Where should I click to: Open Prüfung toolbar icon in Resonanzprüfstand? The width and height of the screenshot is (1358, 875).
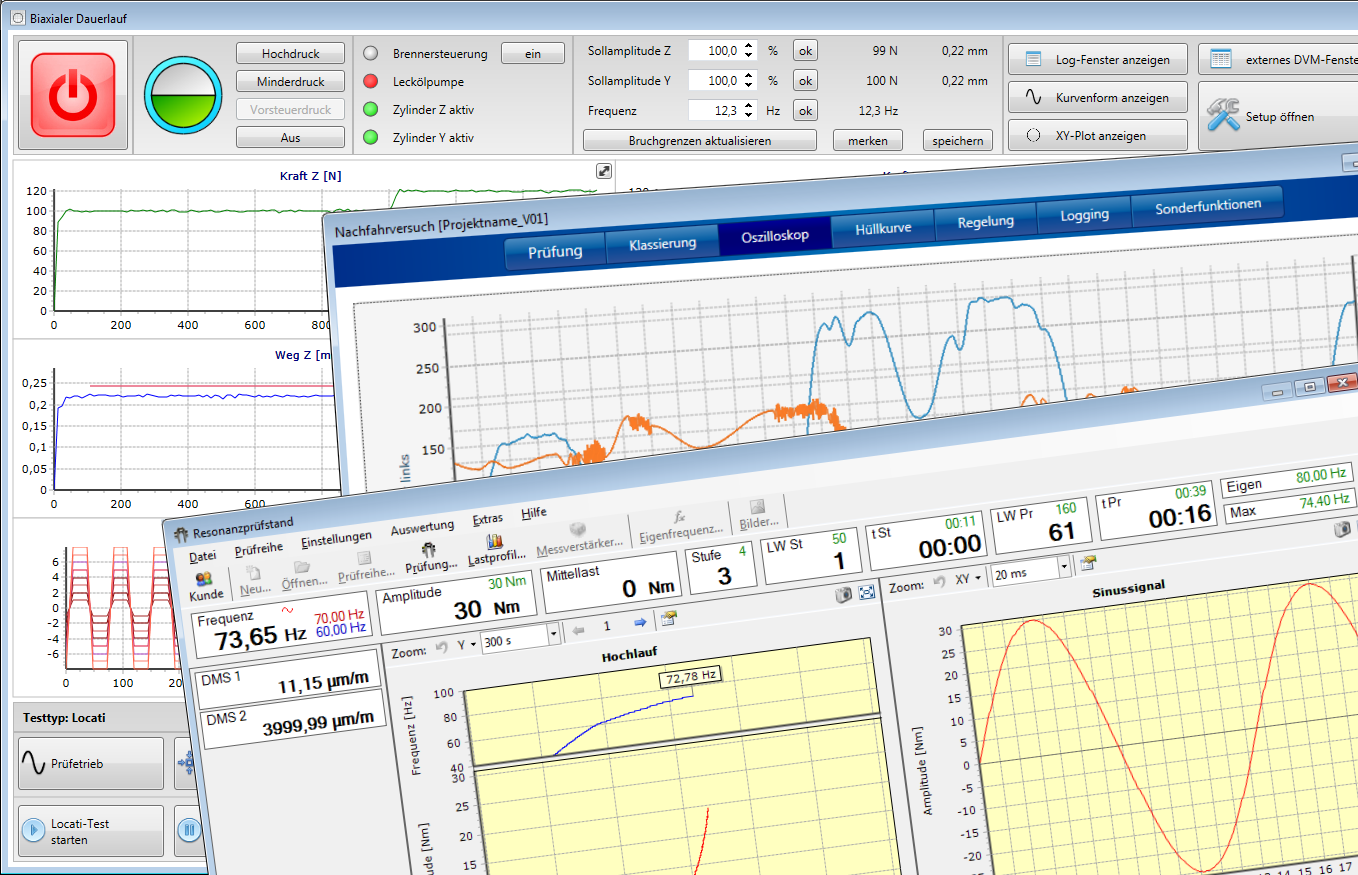pyautogui.click(x=428, y=550)
